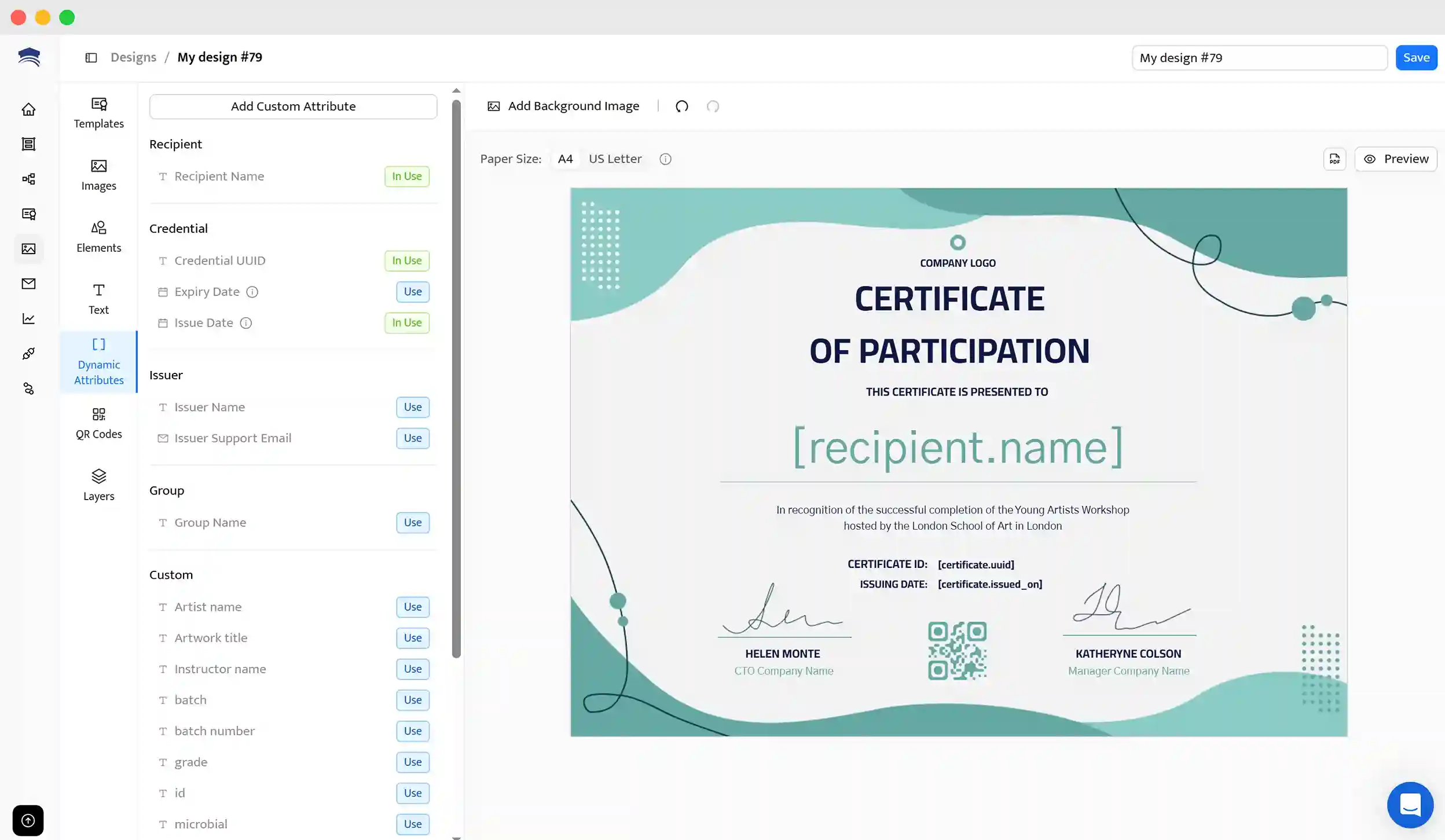Click the Undo arrow above the canvas
The image size is (1445, 840).
(x=681, y=106)
